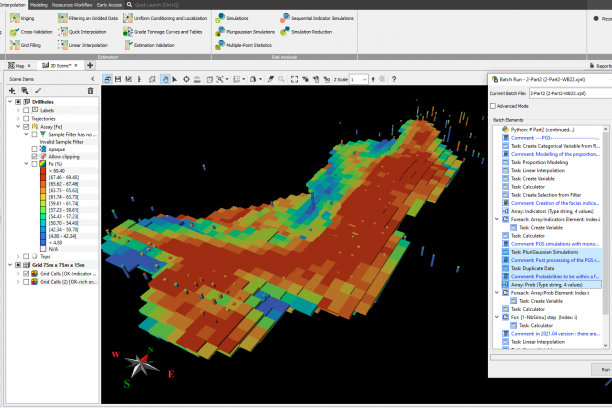Select the 3D Scene tab

59,66
